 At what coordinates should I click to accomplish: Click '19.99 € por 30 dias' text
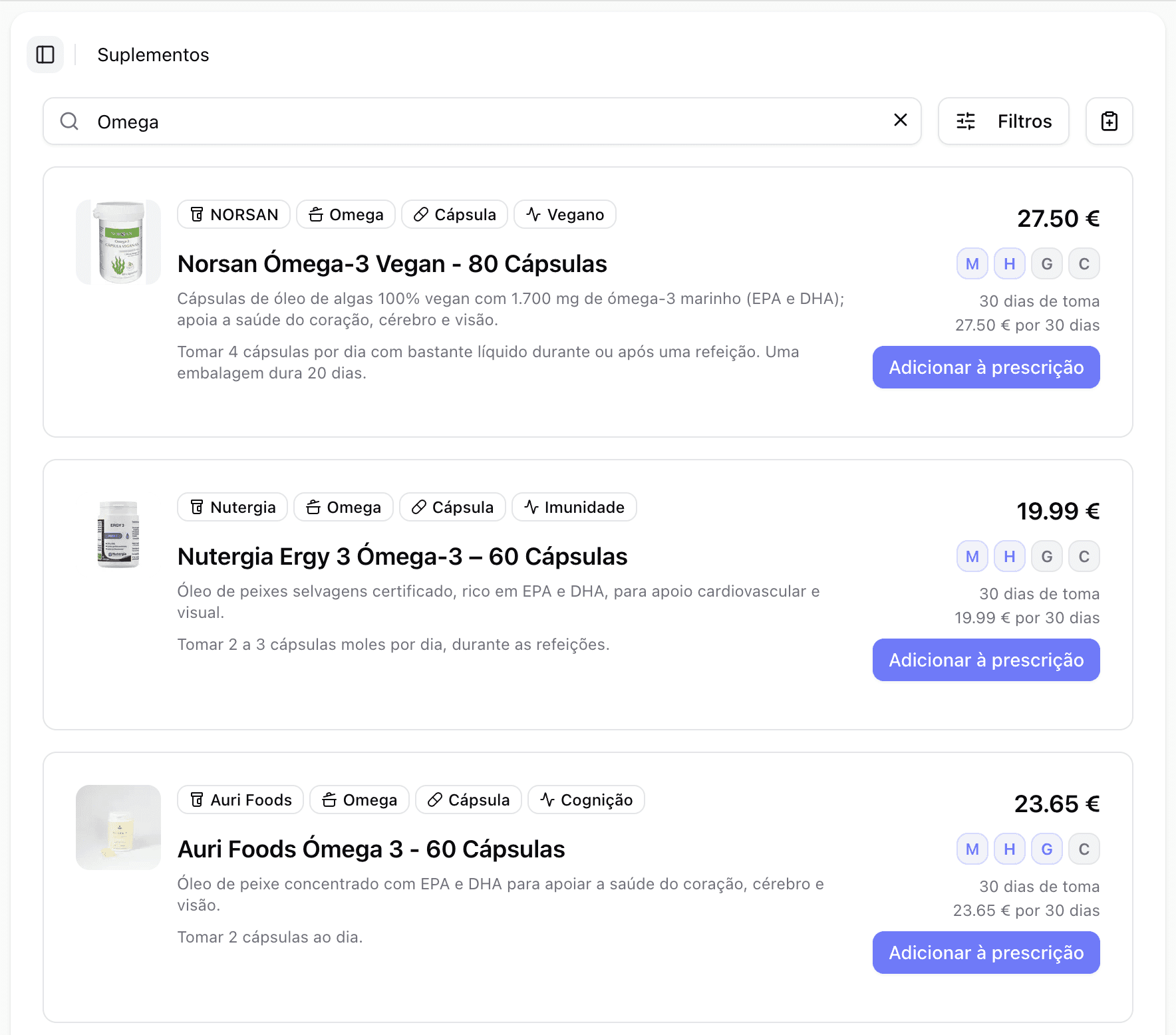(x=1027, y=617)
